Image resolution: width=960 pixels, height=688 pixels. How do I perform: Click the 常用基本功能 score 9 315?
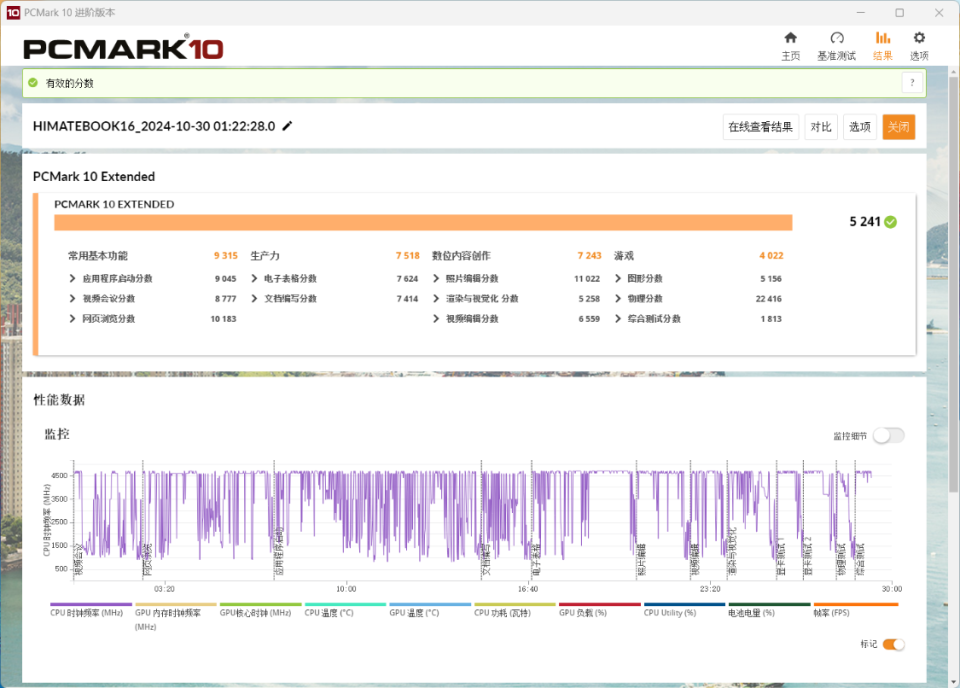point(225,256)
